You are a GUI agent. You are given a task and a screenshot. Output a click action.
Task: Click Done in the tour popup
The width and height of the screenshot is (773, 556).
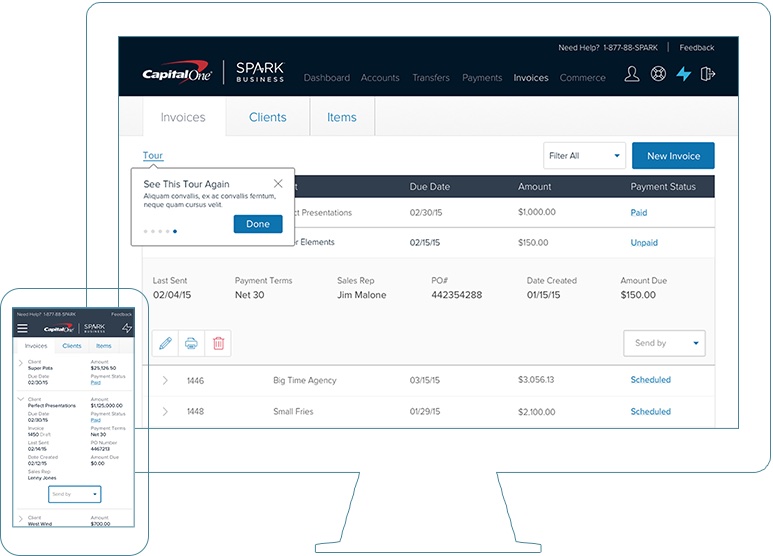click(258, 224)
